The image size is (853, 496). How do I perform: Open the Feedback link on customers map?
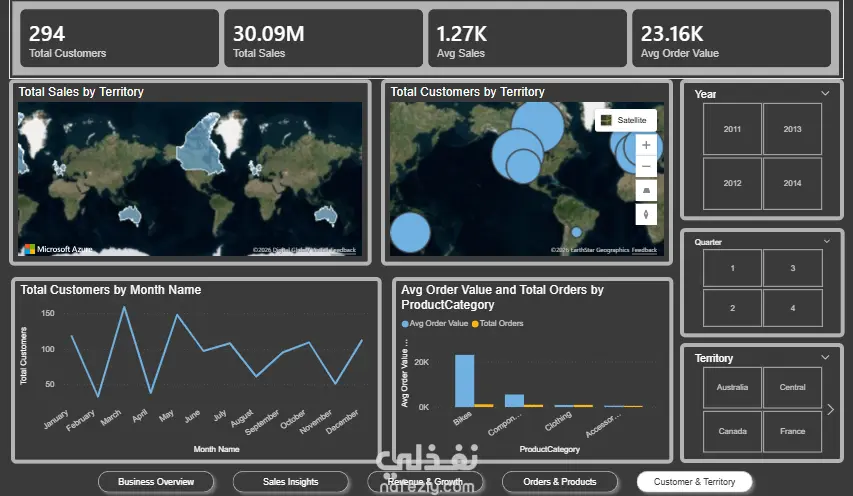click(644, 250)
